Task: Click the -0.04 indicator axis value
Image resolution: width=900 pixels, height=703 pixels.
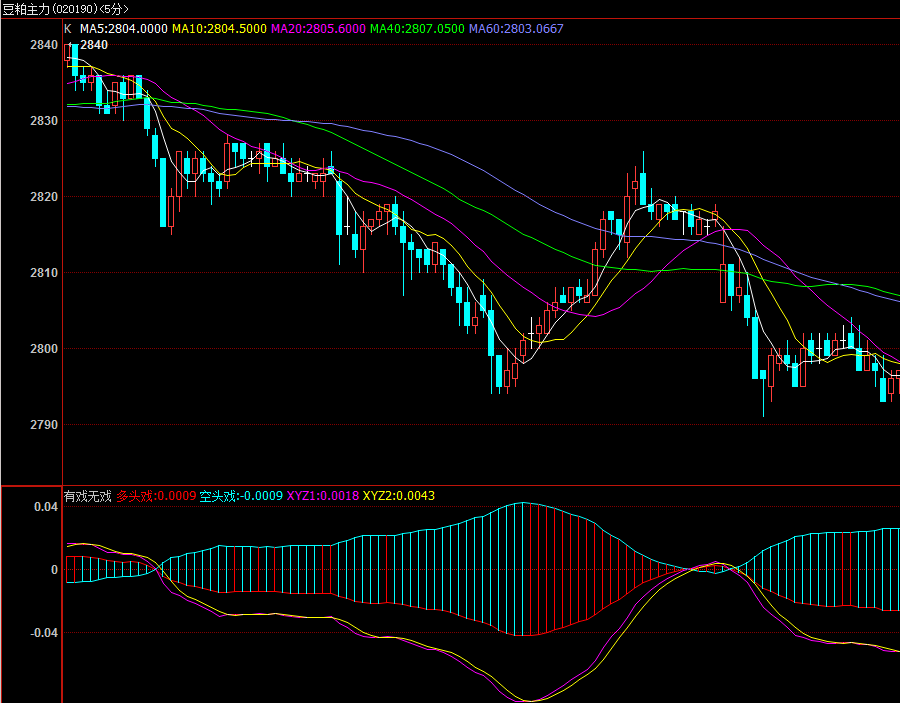Action: pos(44,633)
